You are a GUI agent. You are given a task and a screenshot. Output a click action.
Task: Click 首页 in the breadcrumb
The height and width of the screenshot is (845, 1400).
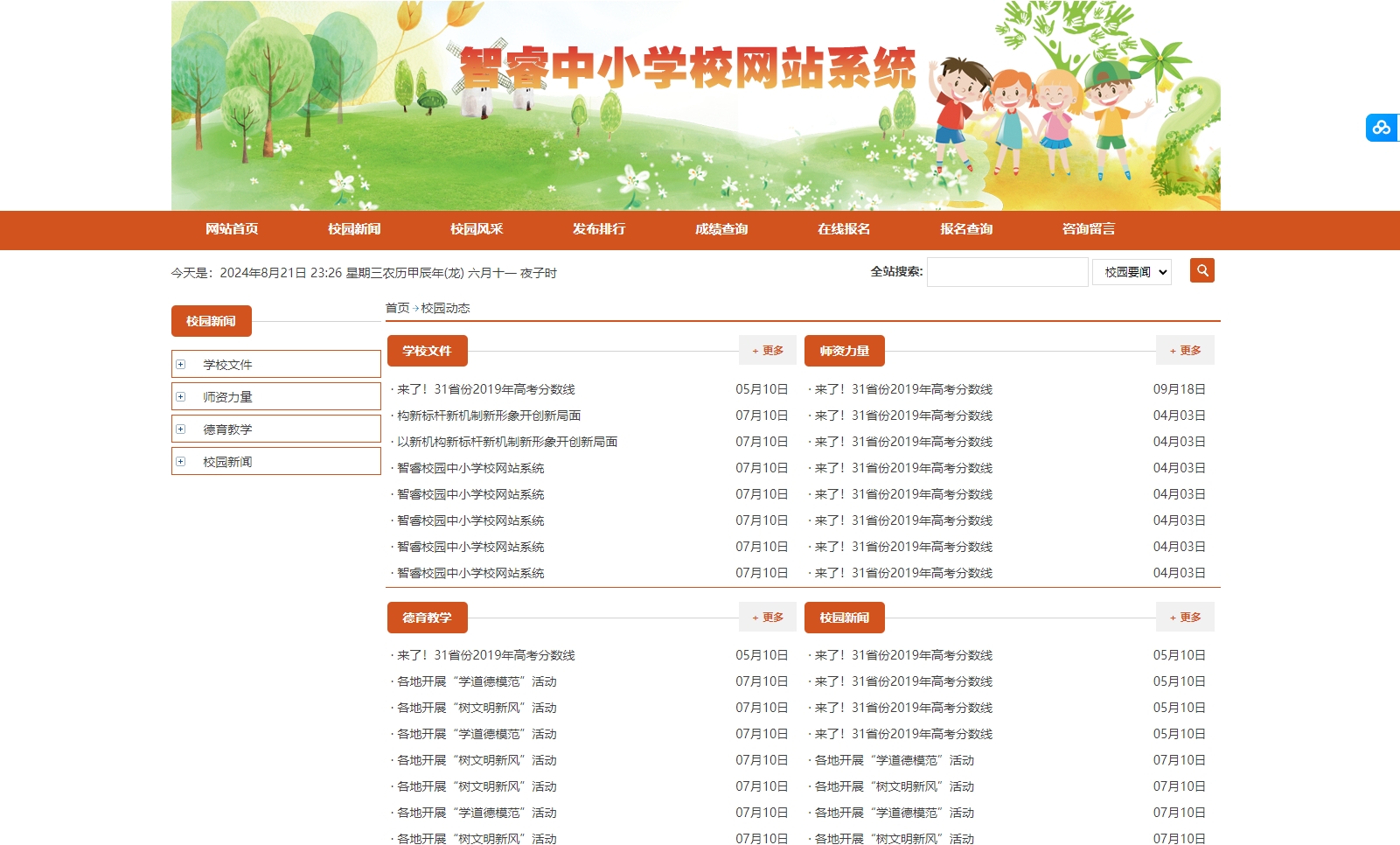point(397,308)
